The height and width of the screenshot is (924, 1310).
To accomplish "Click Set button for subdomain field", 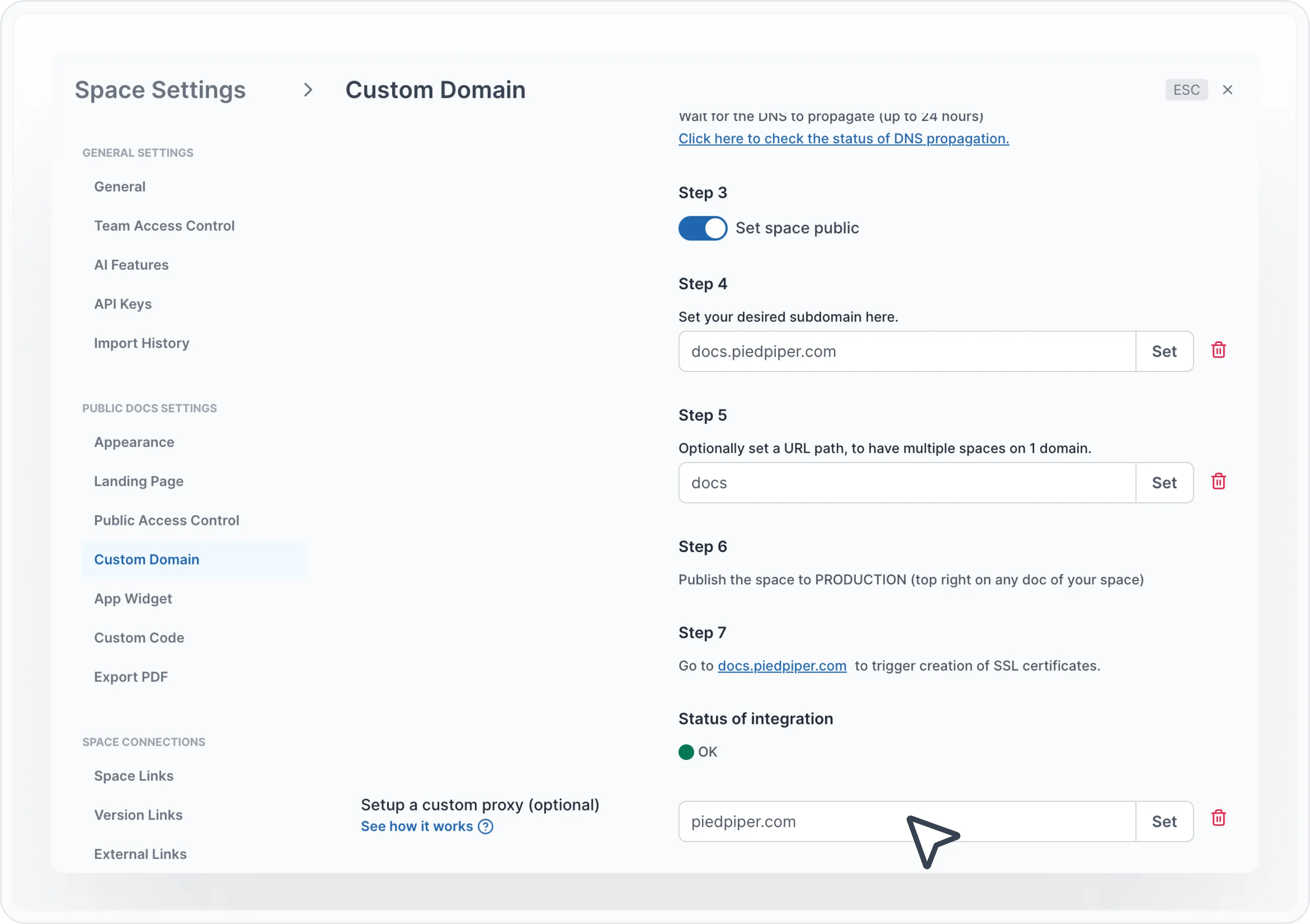I will coord(1164,351).
